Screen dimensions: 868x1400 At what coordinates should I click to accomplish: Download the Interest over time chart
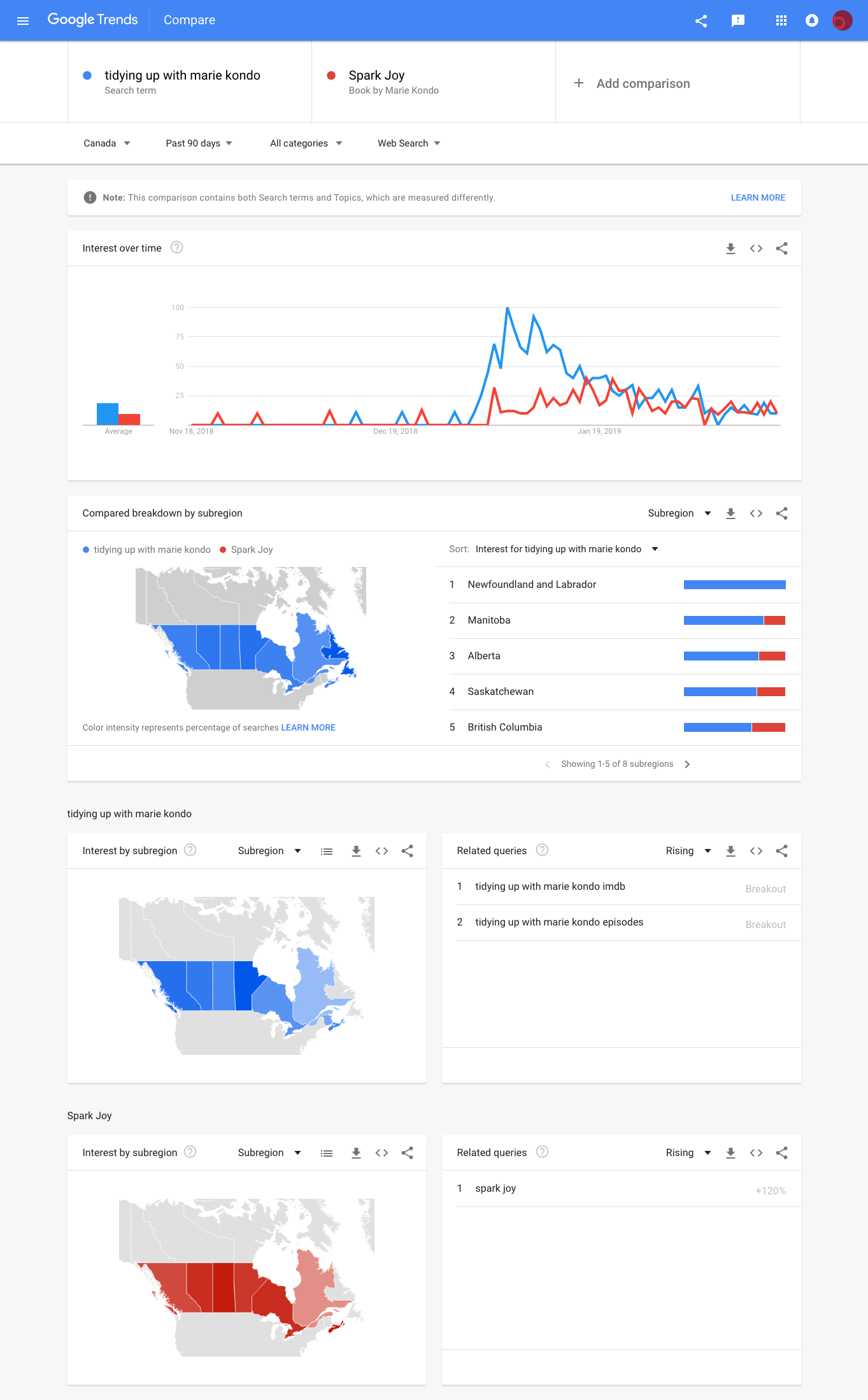click(730, 248)
